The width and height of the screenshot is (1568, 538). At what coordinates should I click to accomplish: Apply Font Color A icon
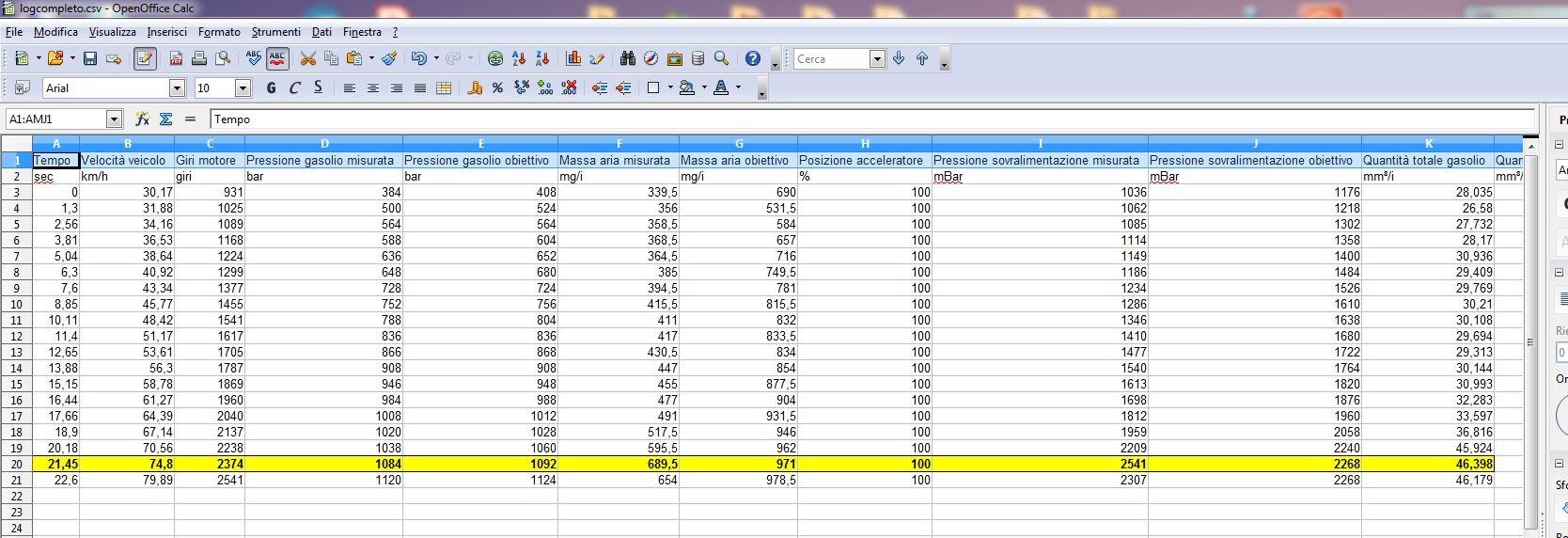coord(721,87)
